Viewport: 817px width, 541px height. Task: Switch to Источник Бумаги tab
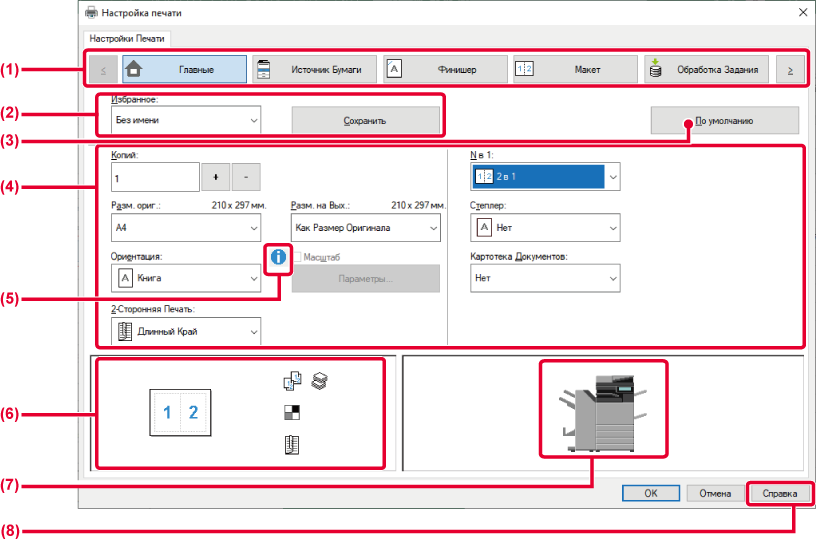click(x=315, y=69)
